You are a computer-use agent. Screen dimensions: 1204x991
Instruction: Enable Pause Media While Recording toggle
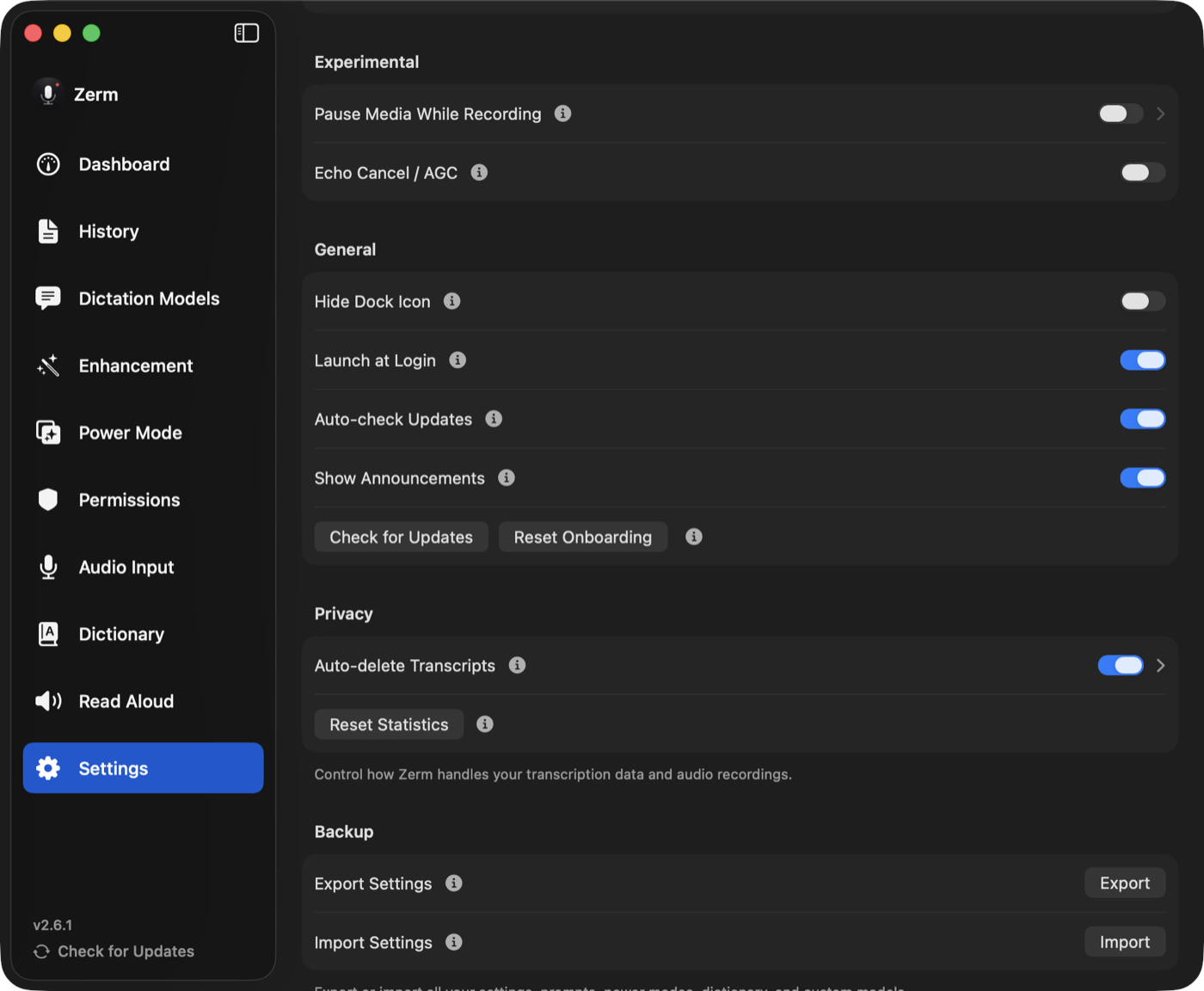click(1121, 114)
